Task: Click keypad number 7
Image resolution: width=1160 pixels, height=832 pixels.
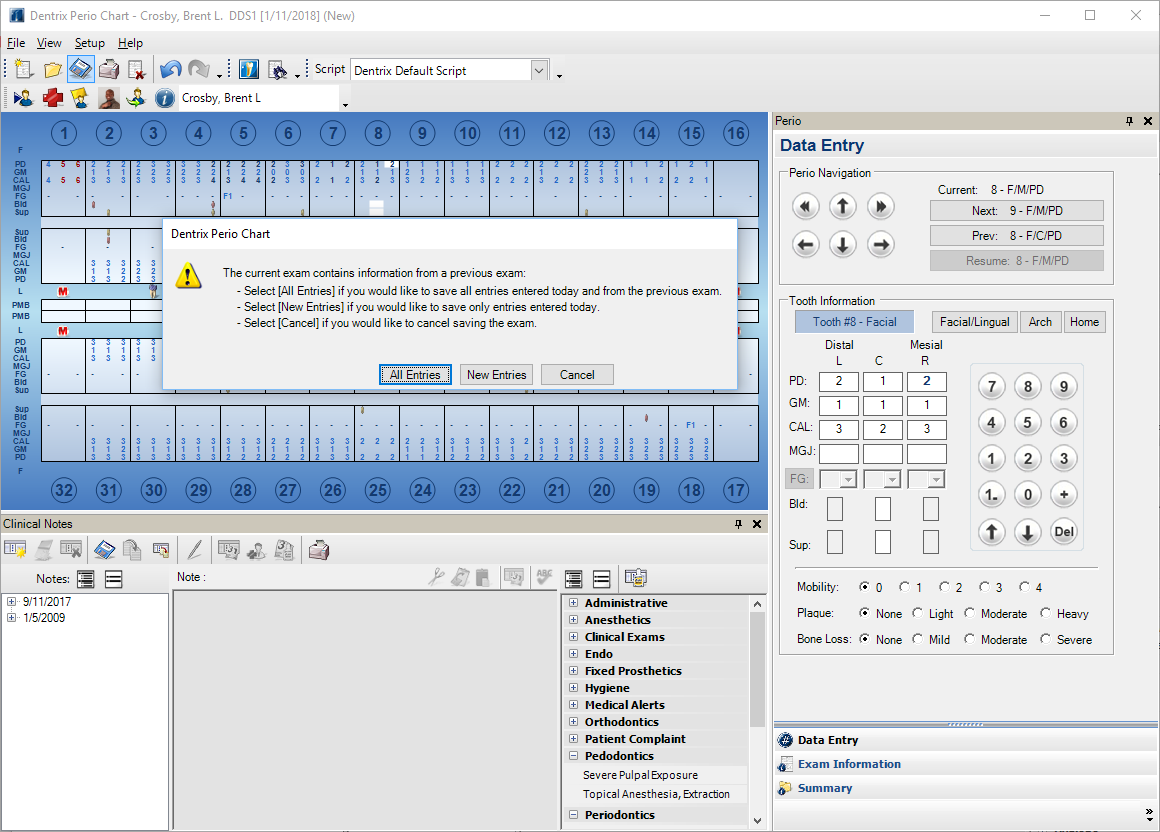Action: (992, 386)
